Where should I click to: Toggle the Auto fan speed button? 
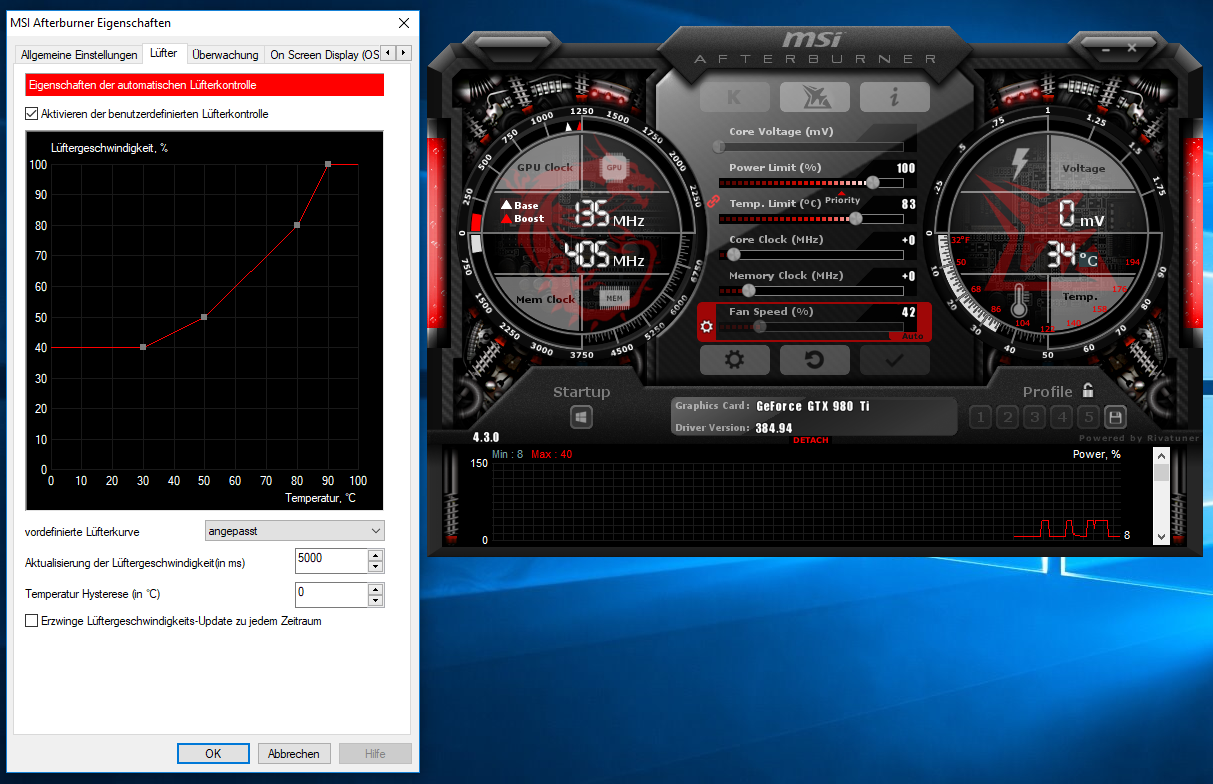point(911,336)
